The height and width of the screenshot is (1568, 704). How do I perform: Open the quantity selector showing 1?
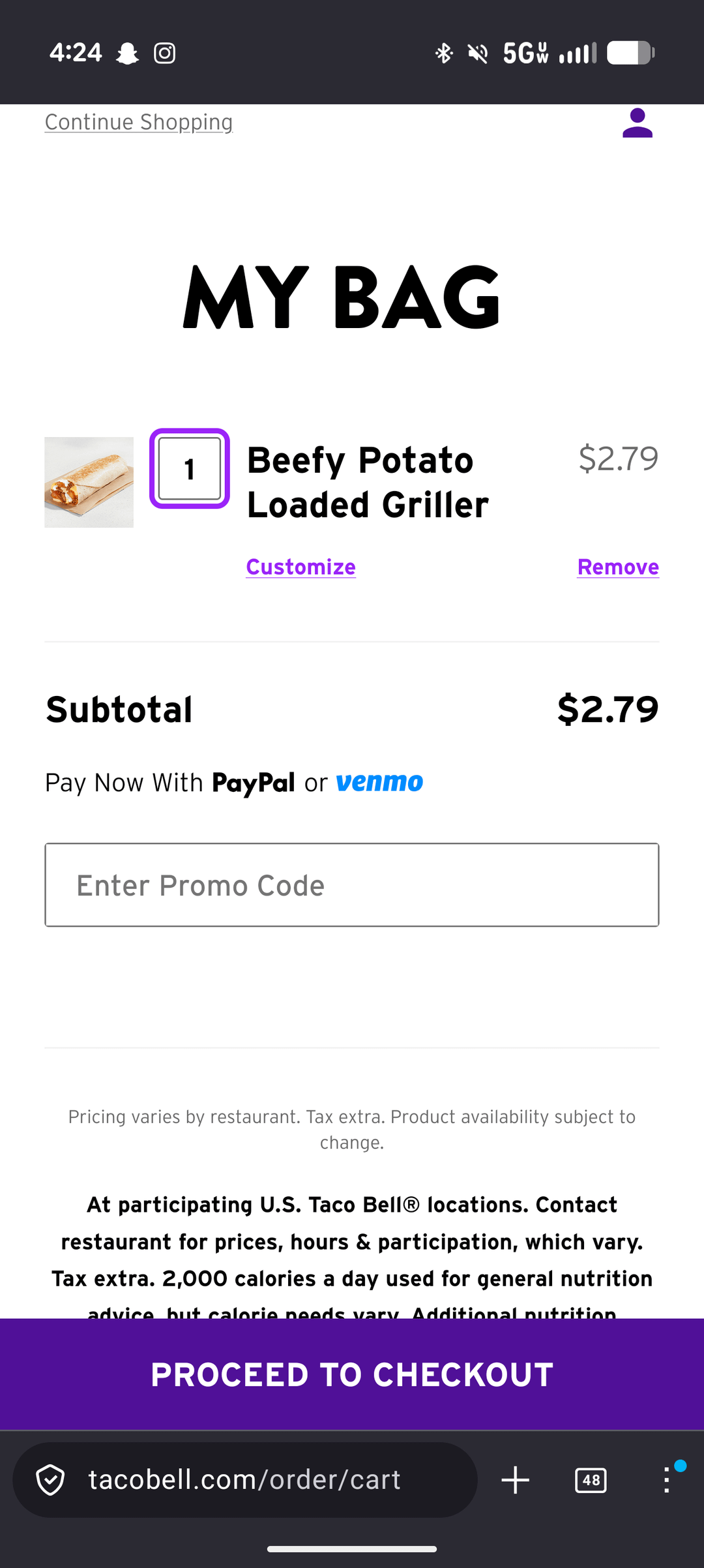coord(190,468)
